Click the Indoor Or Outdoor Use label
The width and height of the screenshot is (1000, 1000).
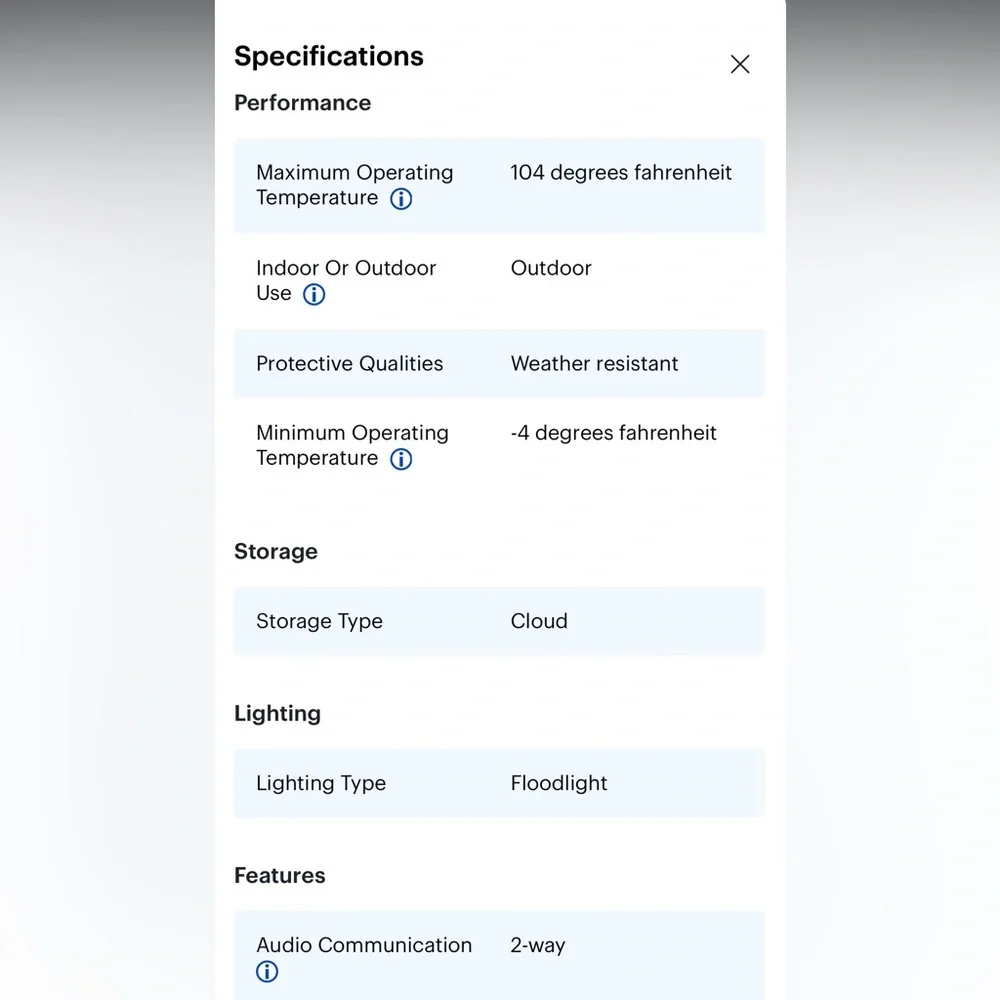346,281
